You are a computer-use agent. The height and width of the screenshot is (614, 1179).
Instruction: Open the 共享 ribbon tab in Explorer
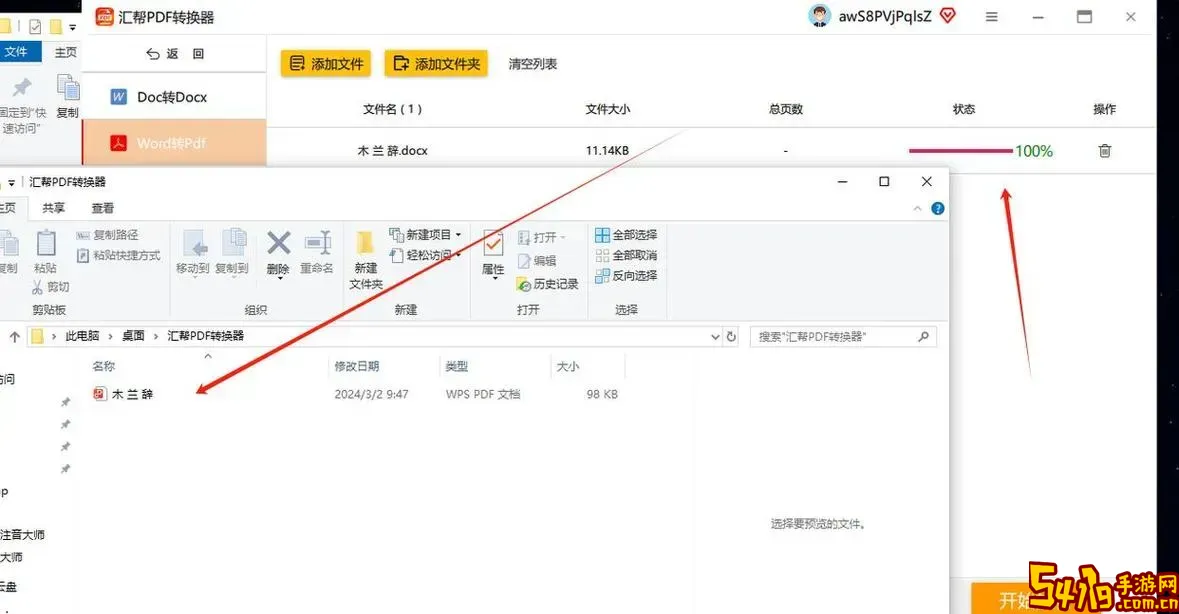pyautogui.click(x=53, y=208)
